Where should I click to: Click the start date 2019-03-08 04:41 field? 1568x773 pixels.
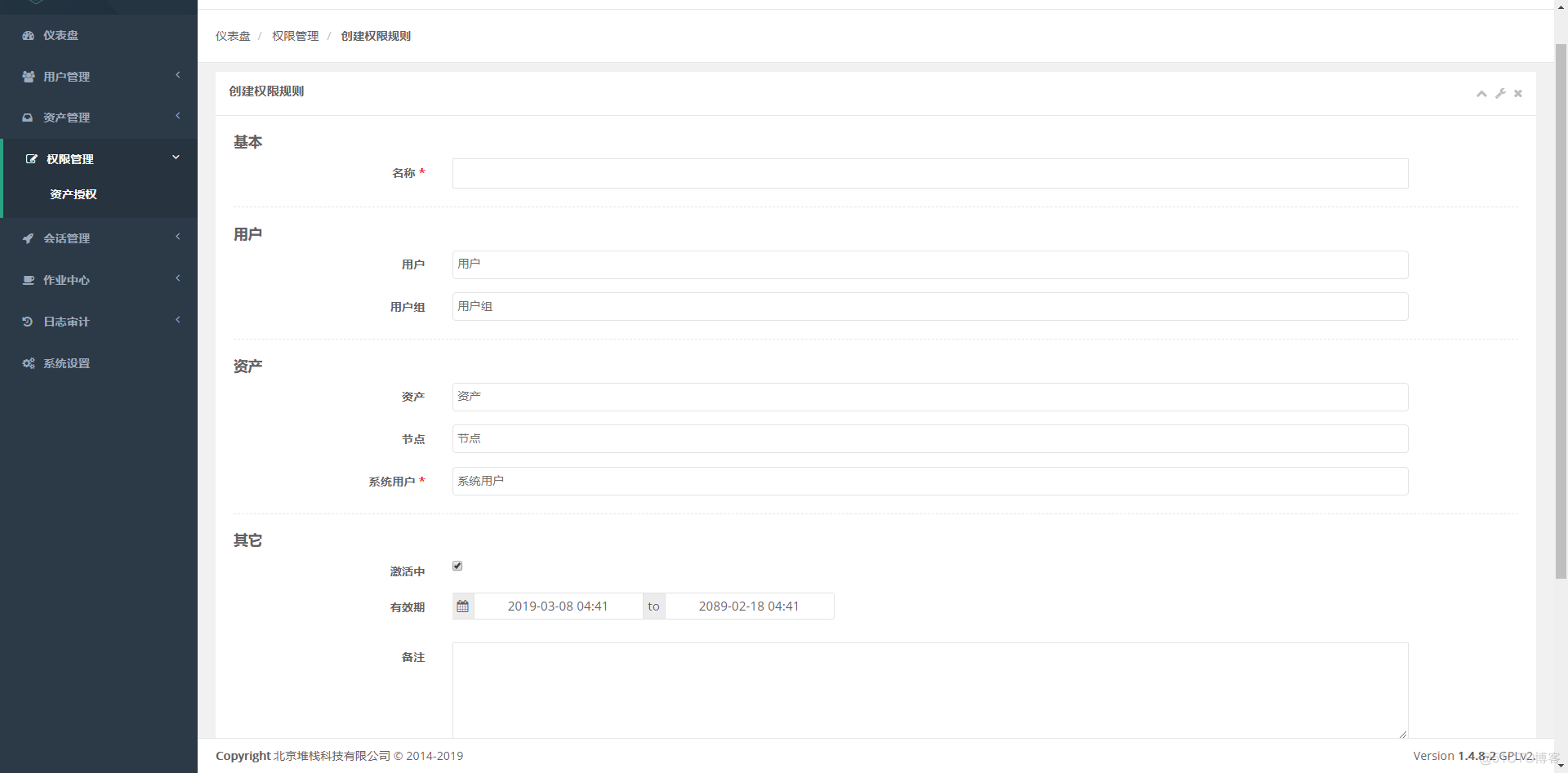pyautogui.click(x=558, y=606)
